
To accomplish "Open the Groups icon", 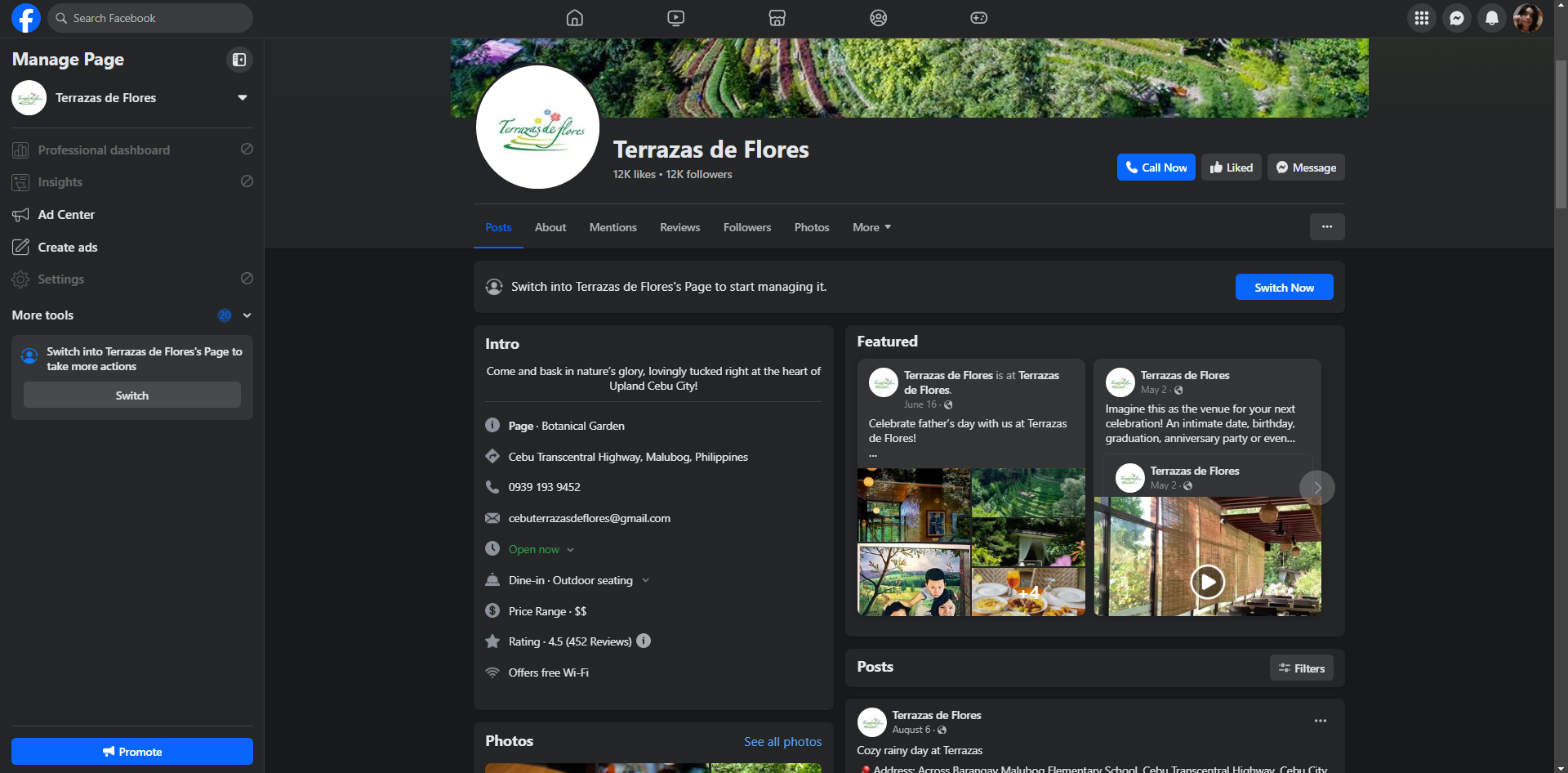I will coord(879,18).
